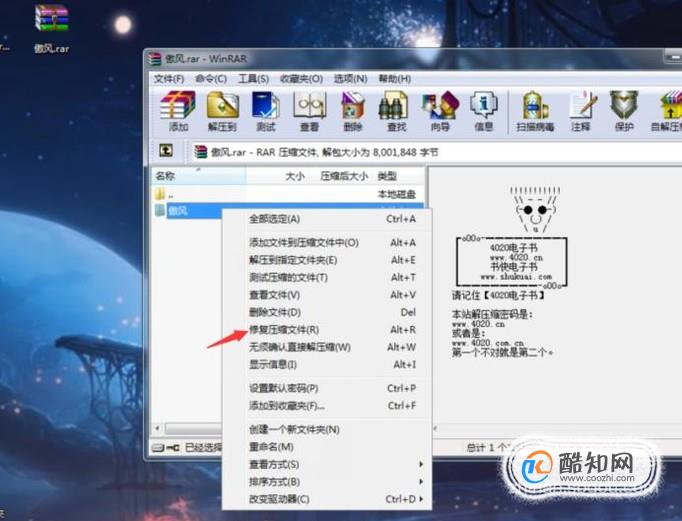This screenshot has height=521, width=682.
Task: Open the 文件(F) menu
Action: [169, 79]
